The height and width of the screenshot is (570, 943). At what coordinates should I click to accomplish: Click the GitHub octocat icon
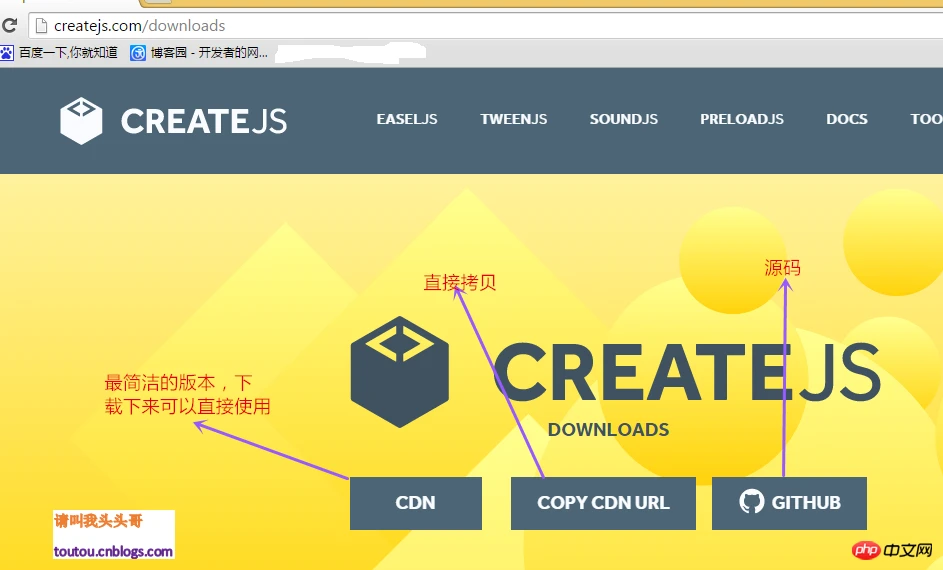752,501
